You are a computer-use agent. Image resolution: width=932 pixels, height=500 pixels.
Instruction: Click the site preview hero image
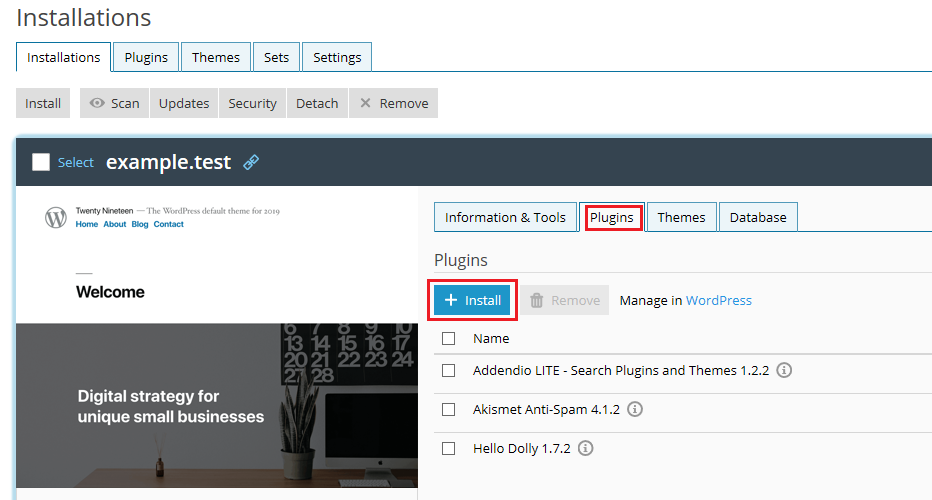click(x=216, y=405)
